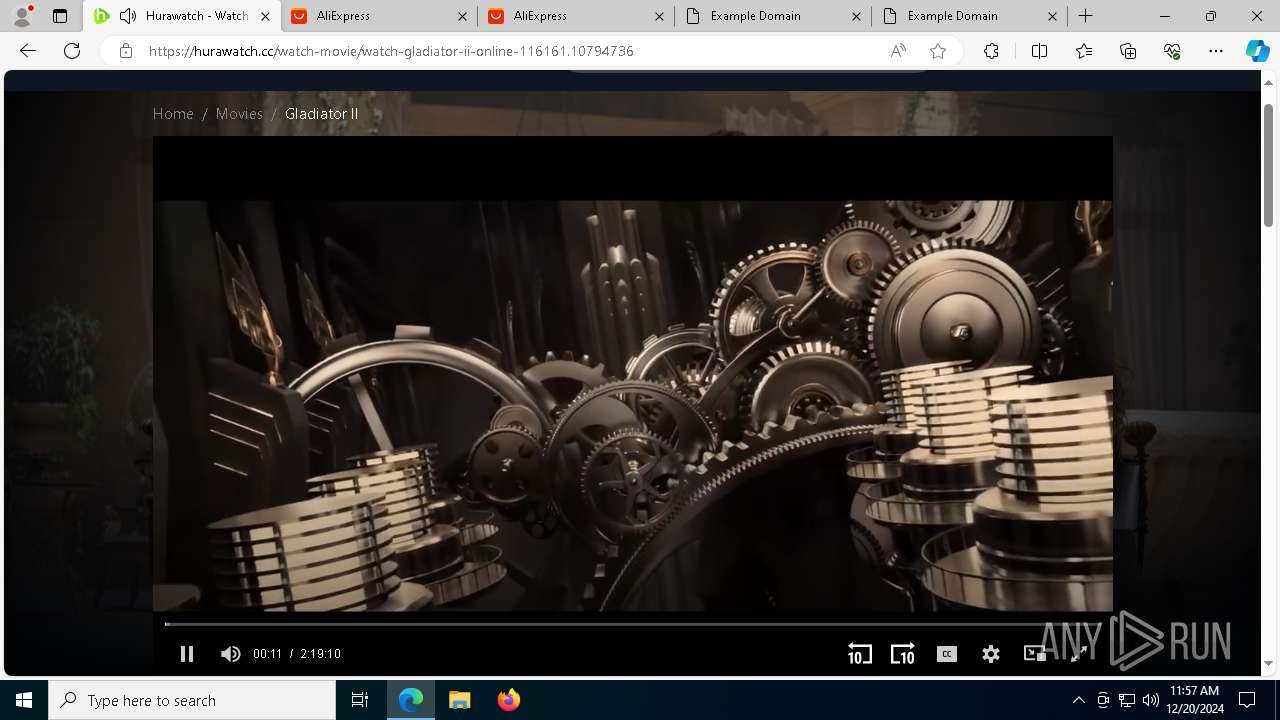Skip forward 10 seconds
This screenshot has height=720, width=1280.
click(902, 654)
